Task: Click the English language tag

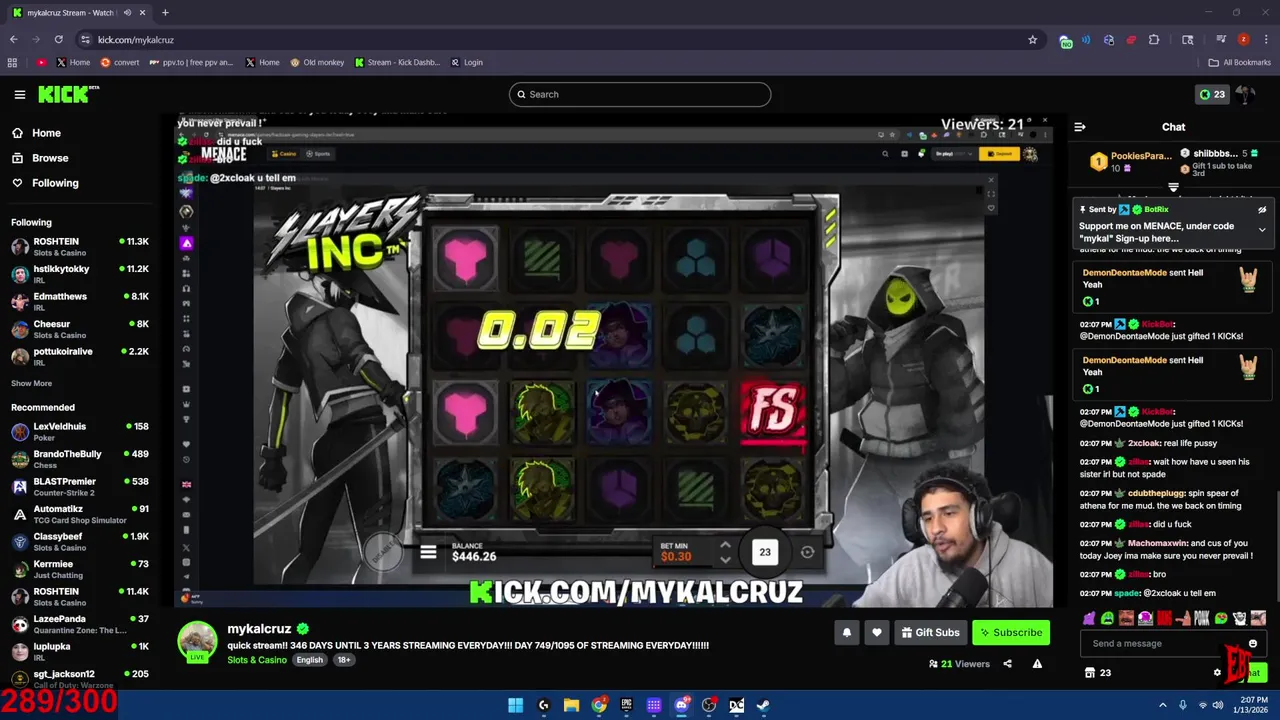Action: point(309,660)
